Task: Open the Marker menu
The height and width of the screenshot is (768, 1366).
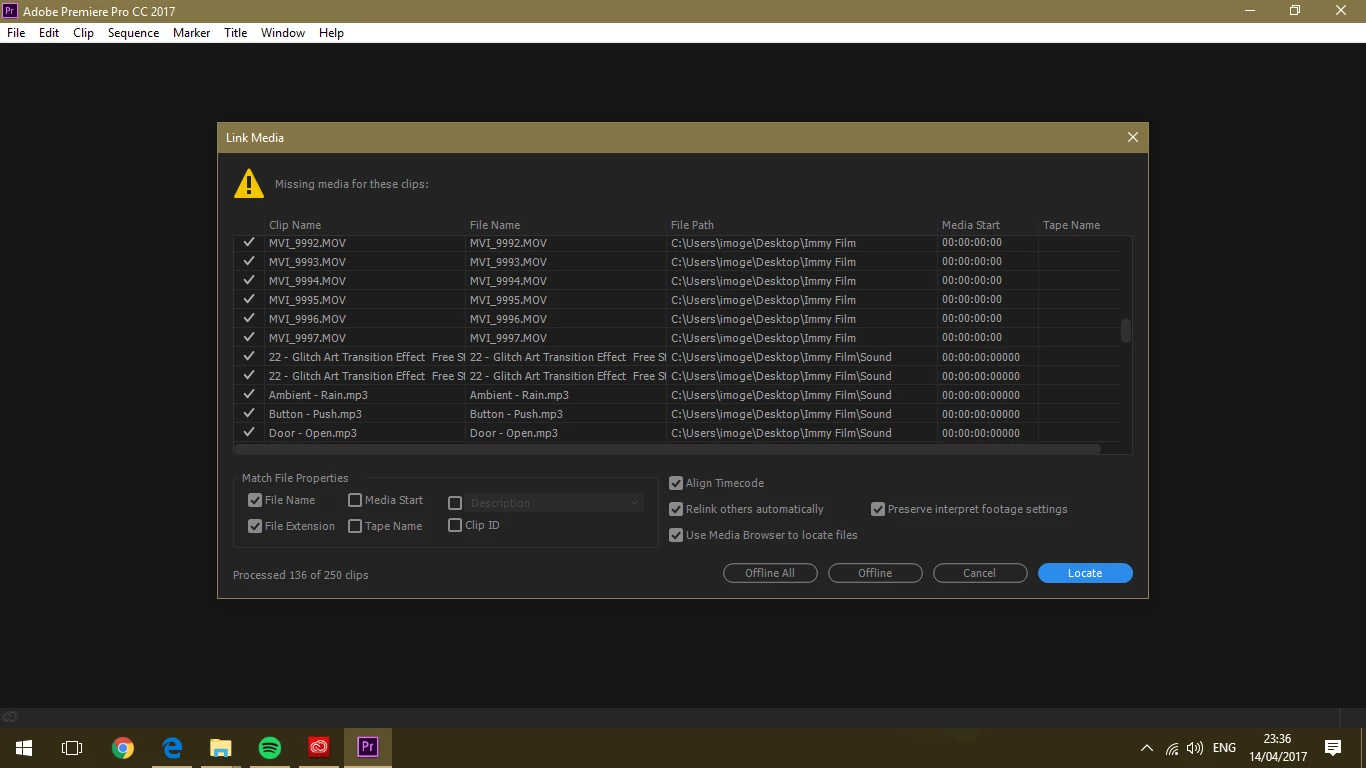Action: (x=191, y=33)
